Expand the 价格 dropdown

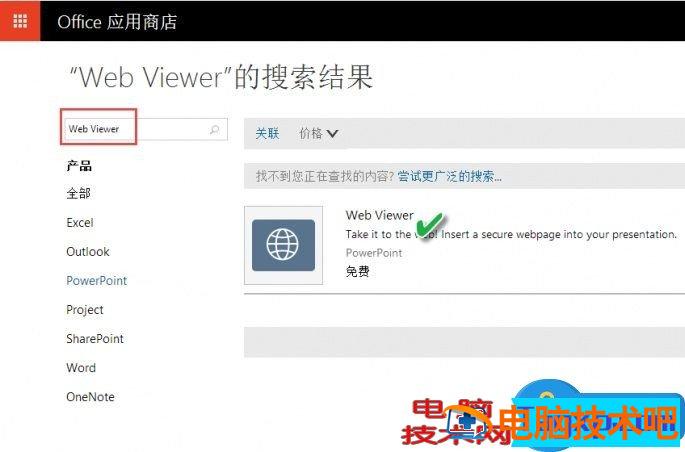(318, 133)
